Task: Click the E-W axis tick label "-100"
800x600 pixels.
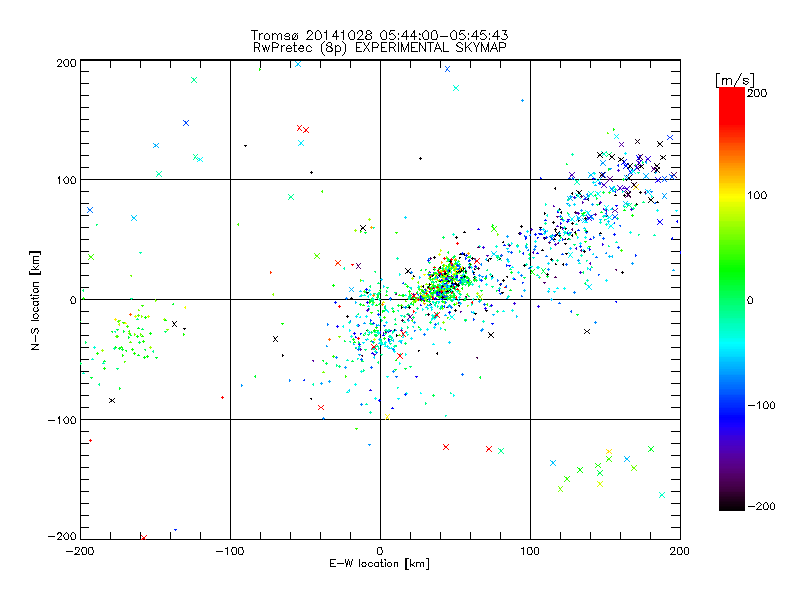Action: click(x=230, y=551)
